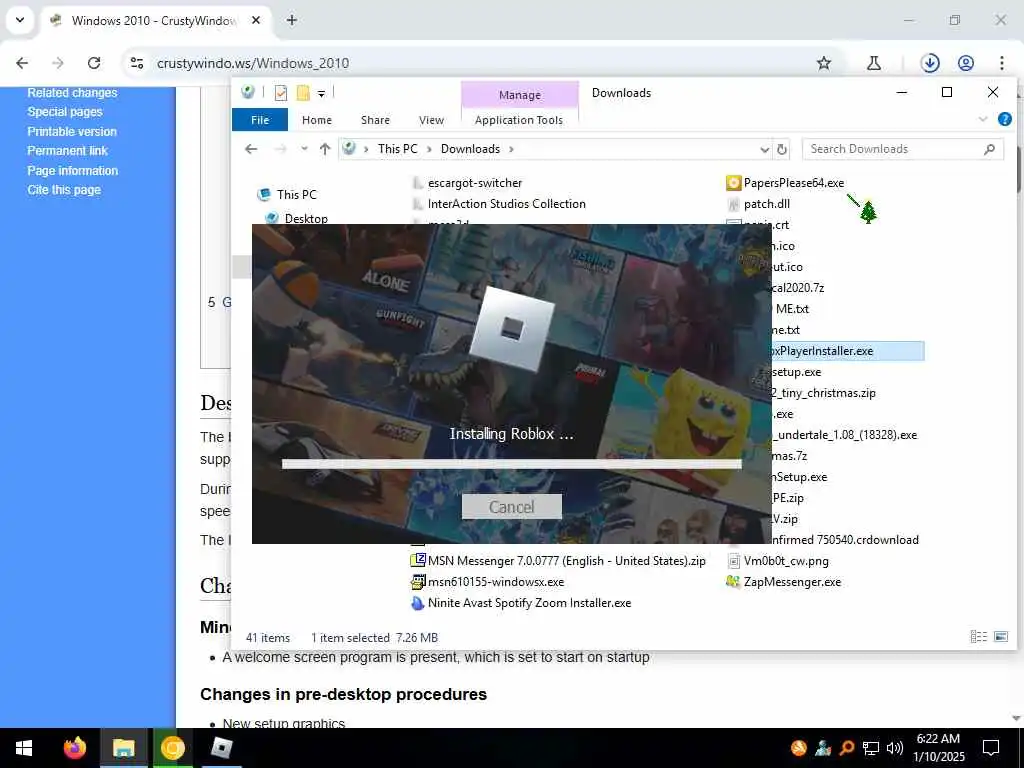Image resolution: width=1024 pixels, height=768 pixels.
Task: Select PapersPlease64.exe file
Action: [793, 183]
